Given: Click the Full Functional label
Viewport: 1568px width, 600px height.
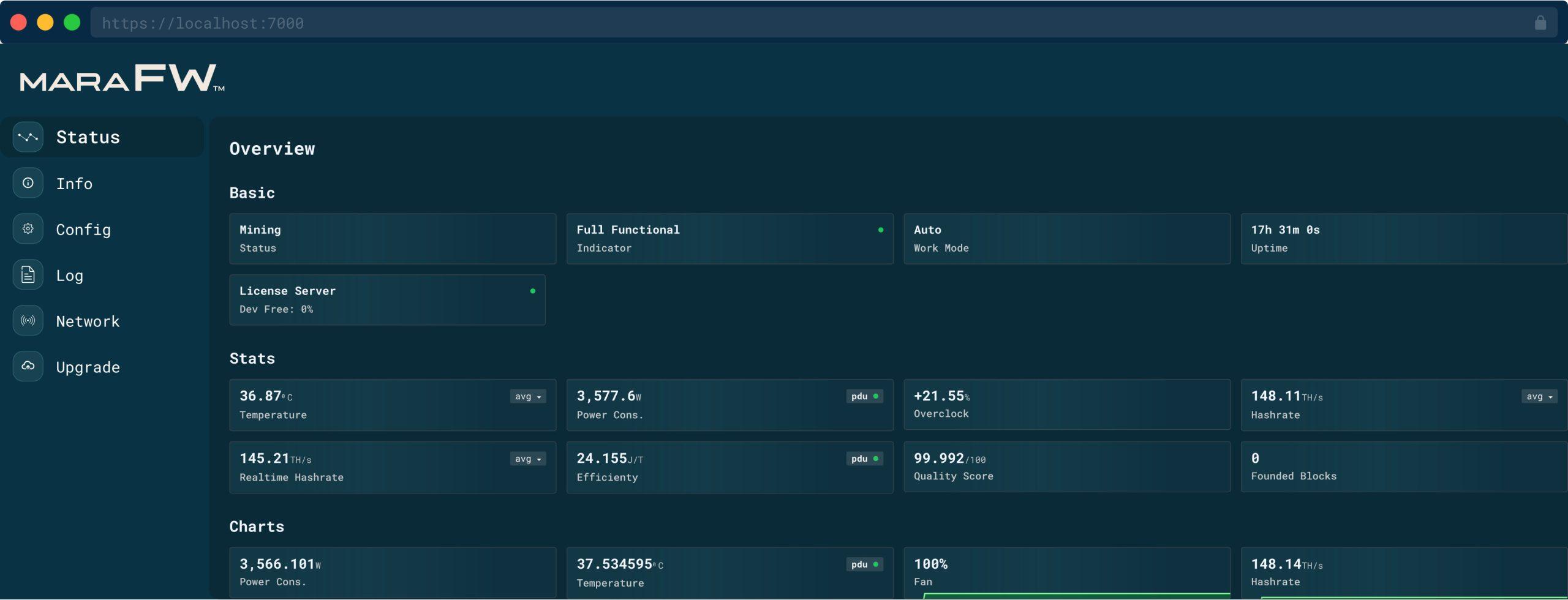Looking at the screenshot, I should coord(628,230).
